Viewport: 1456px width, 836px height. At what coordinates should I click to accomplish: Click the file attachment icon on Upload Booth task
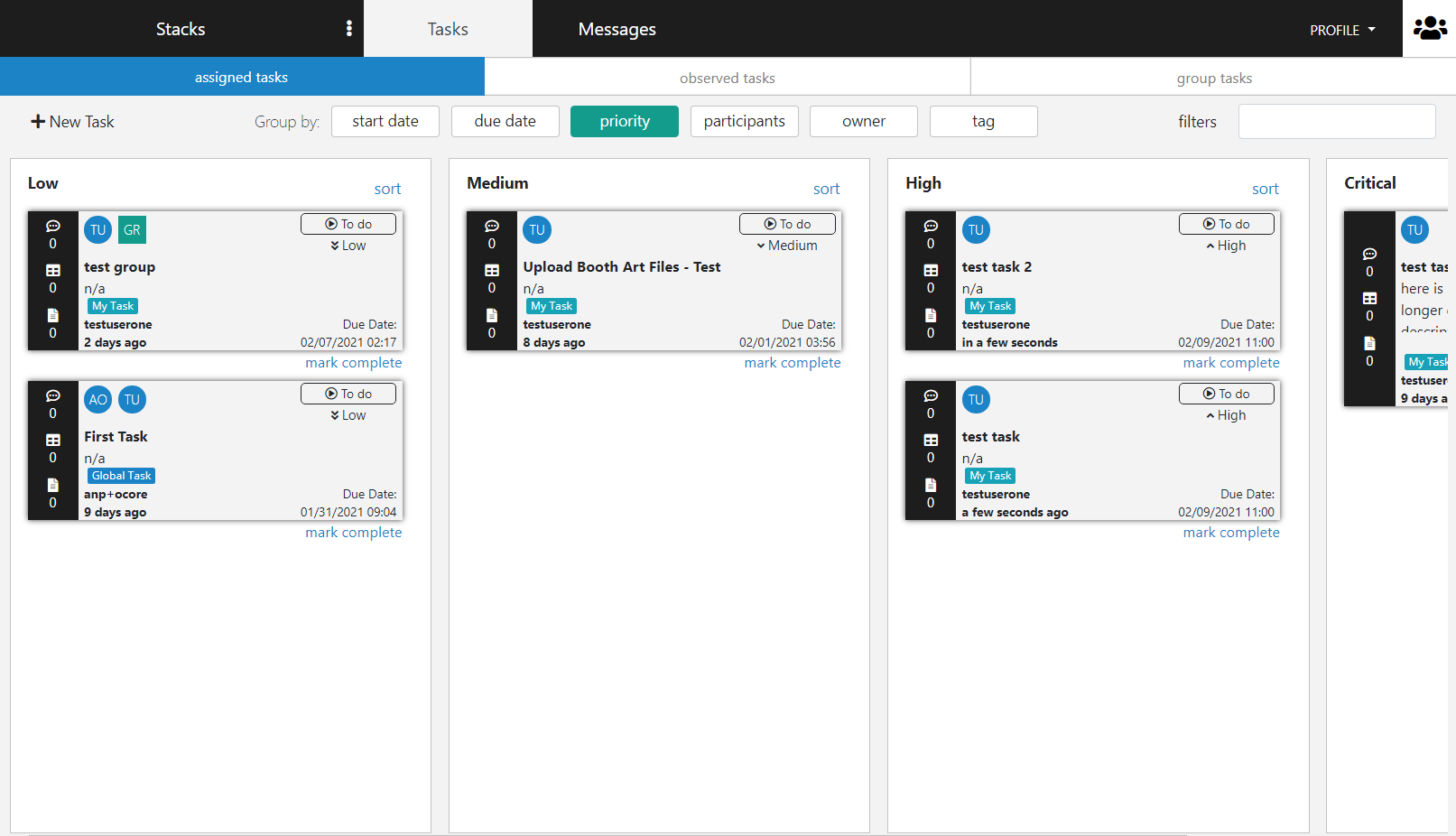coord(492,315)
